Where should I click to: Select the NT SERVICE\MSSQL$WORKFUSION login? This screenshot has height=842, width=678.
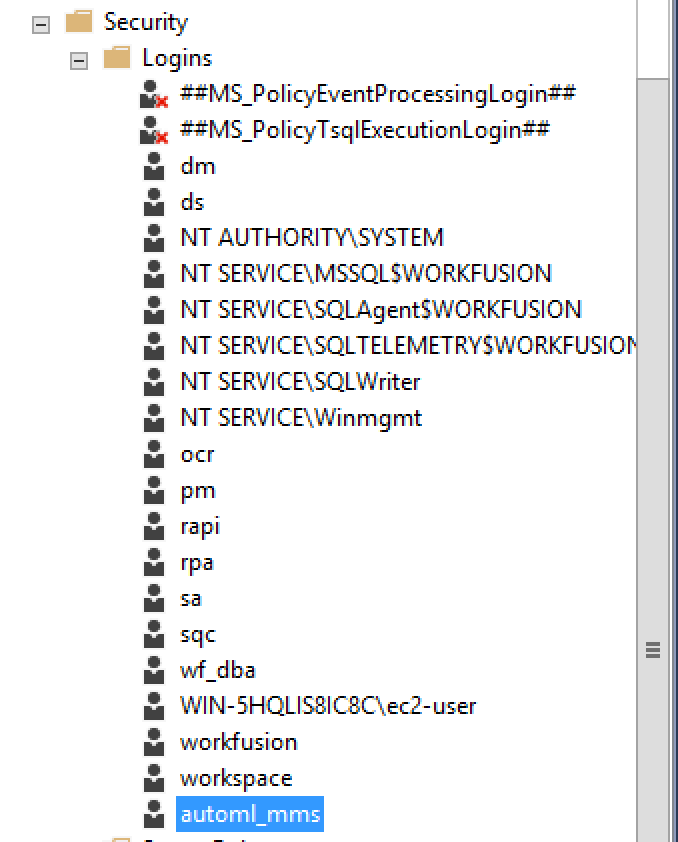pyautogui.click(x=366, y=274)
